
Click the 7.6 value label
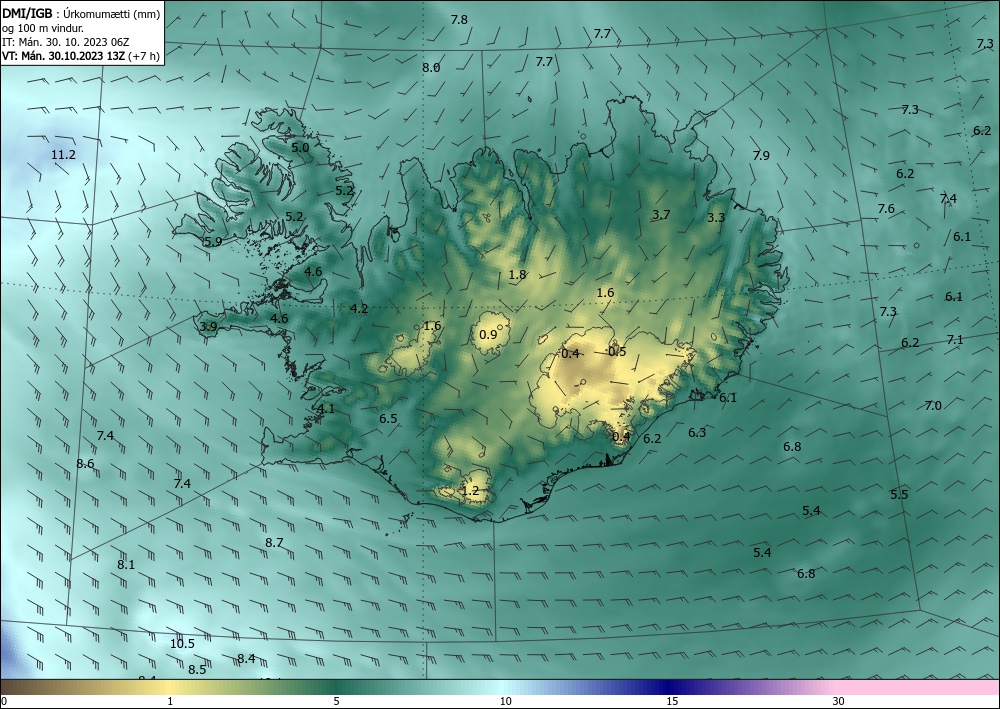pos(886,208)
